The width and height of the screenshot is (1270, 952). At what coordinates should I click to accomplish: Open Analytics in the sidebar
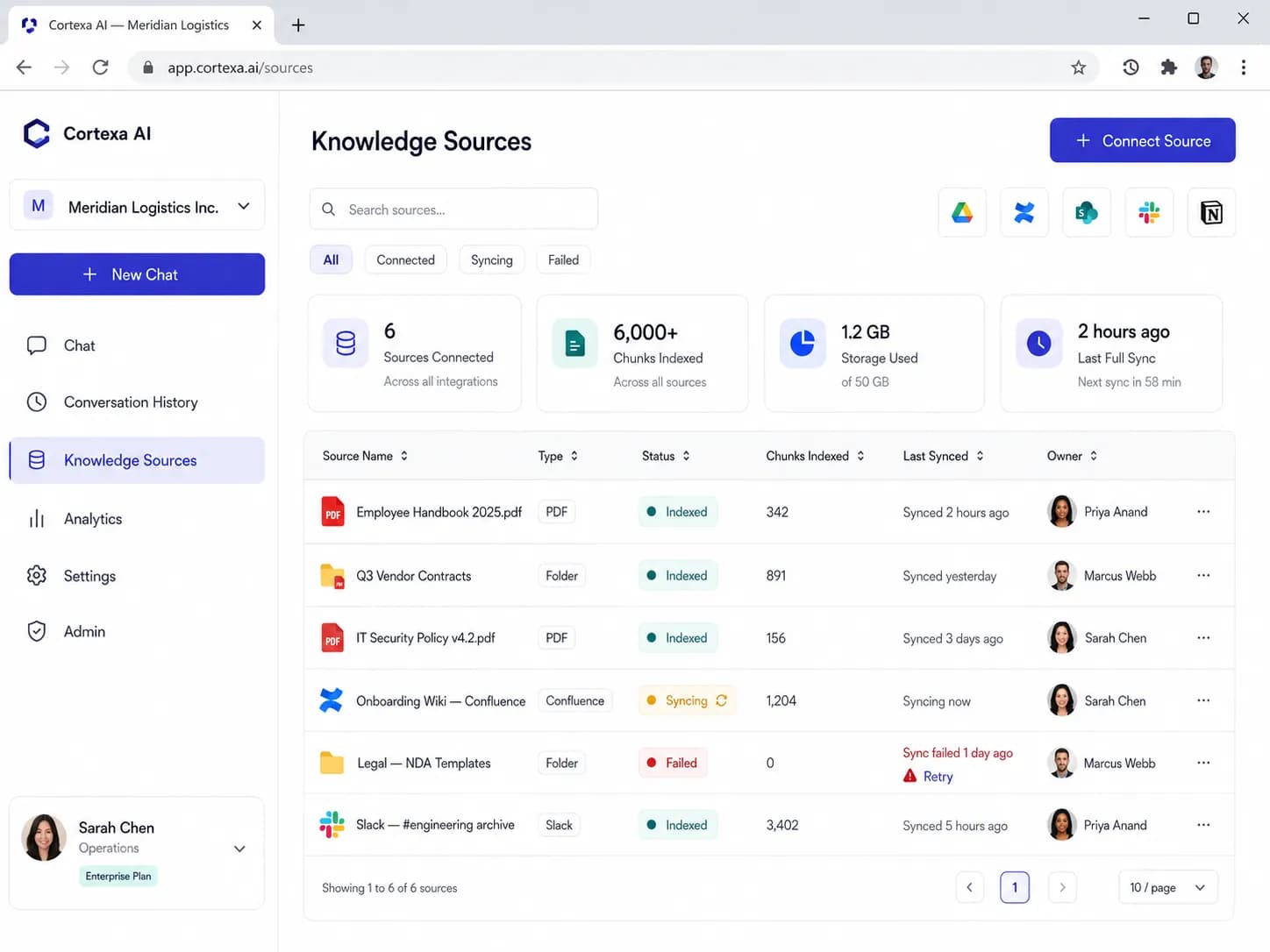point(137,519)
